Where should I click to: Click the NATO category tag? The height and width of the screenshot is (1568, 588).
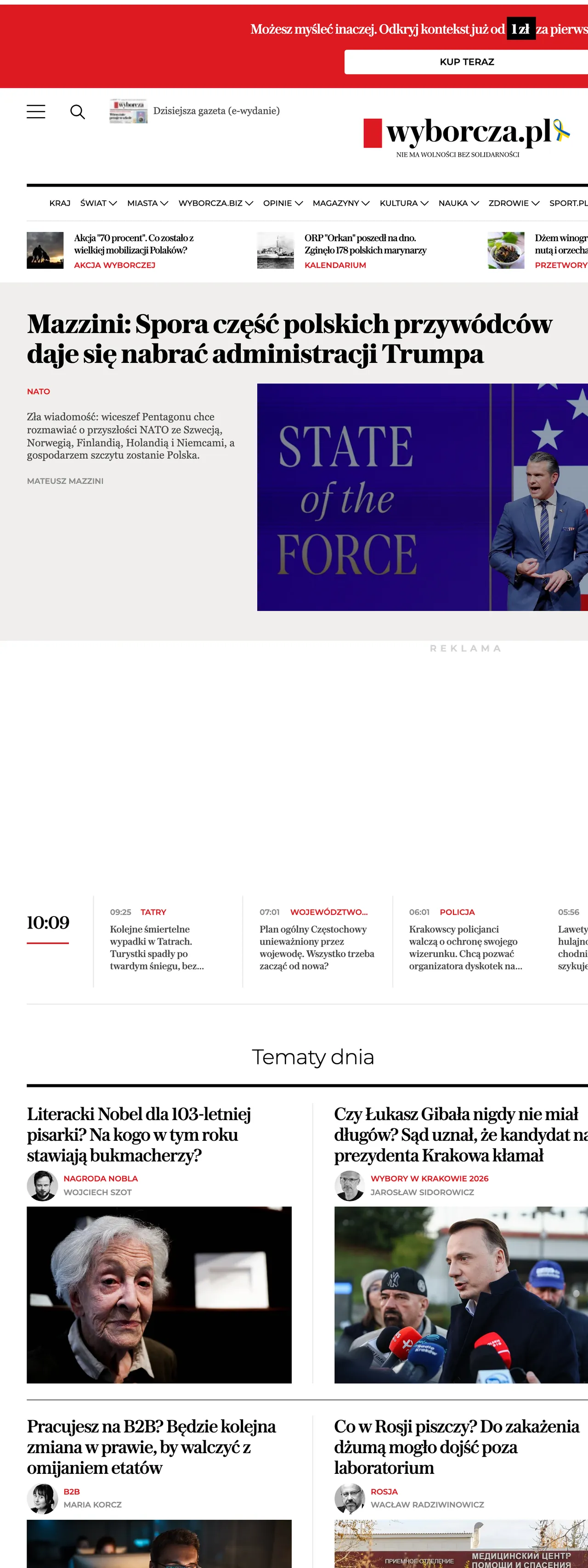38,391
